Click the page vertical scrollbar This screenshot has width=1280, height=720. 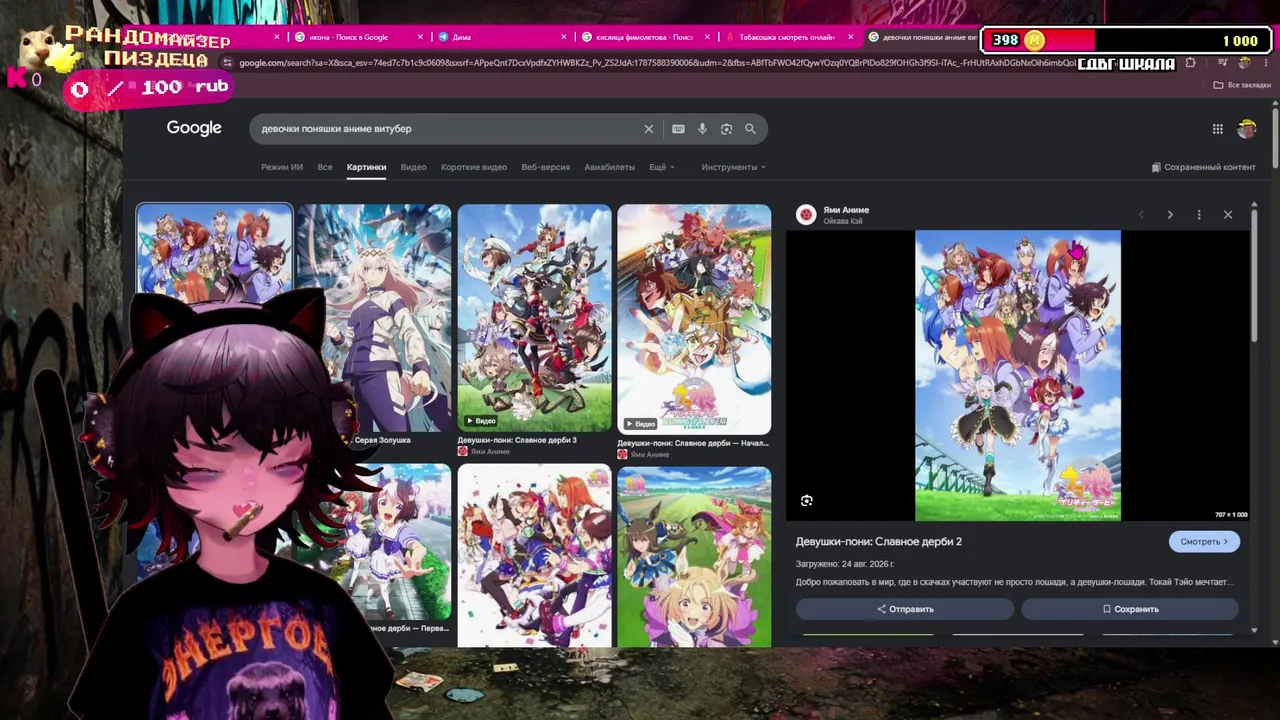(x=1275, y=140)
